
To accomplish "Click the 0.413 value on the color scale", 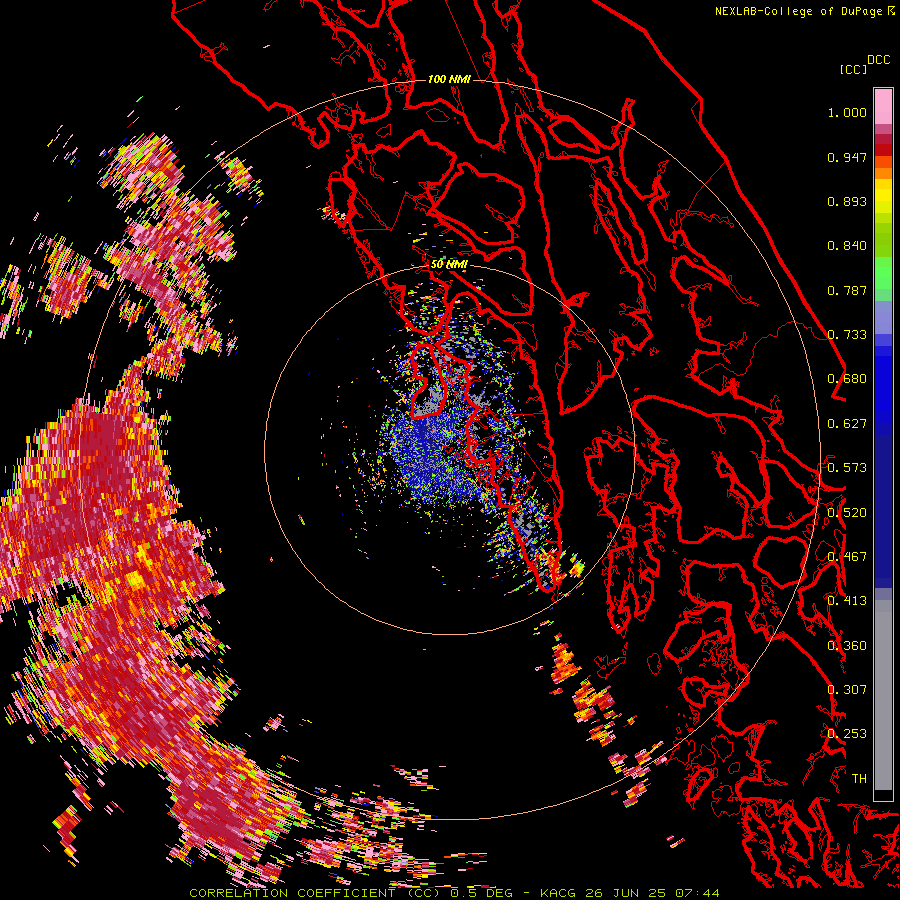I will click(x=847, y=601).
